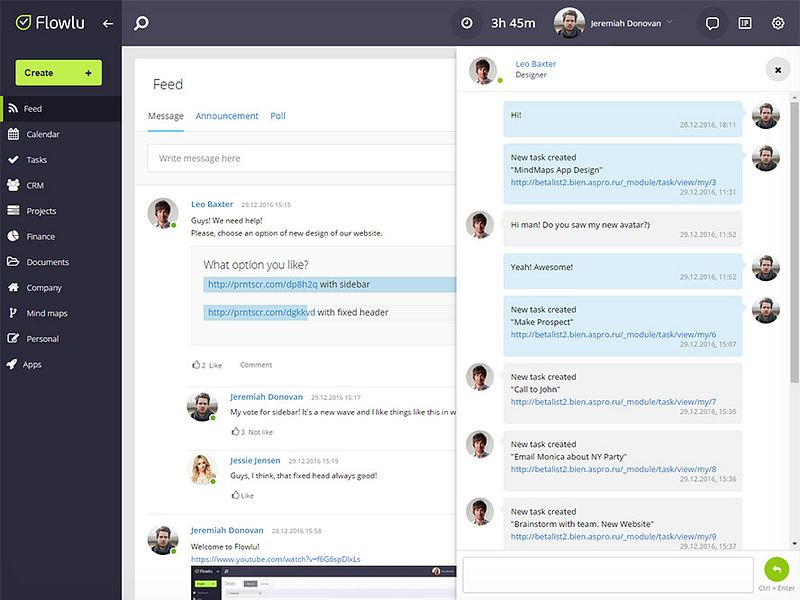This screenshot has height=600, width=800.
Task: Vote for the 'with sidebar' poll option
Action: (330, 284)
